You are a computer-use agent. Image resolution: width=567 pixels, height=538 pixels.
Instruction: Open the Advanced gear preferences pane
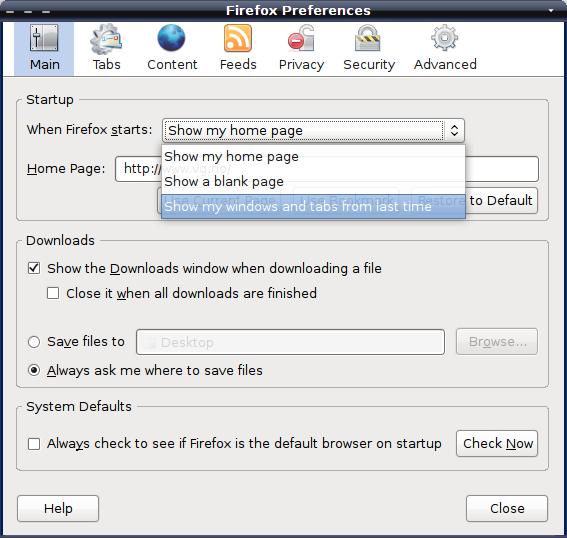445,48
